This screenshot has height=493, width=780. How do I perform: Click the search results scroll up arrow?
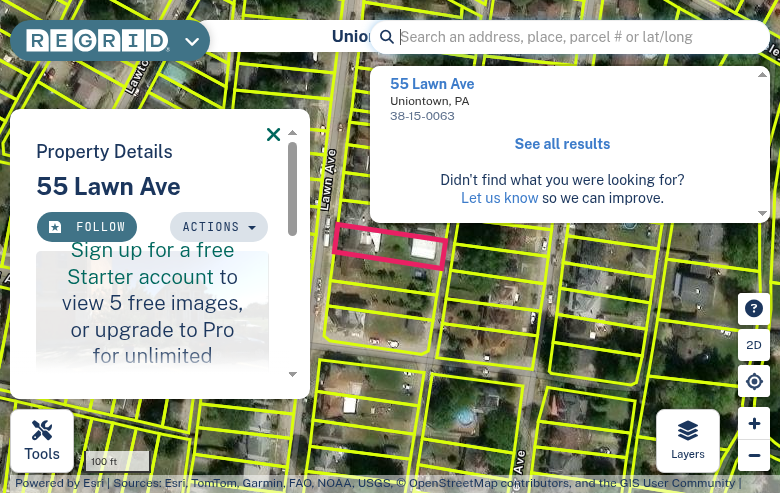tap(762, 75)
